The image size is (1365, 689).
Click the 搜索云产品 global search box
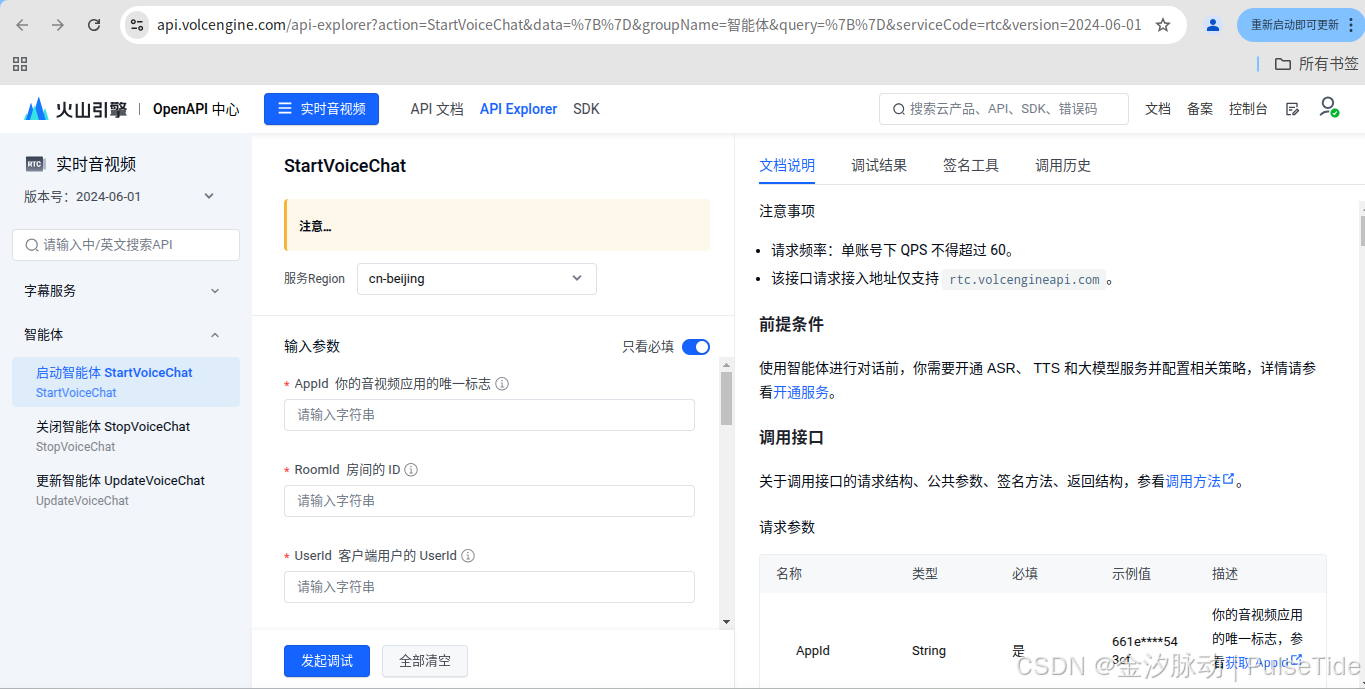(x=1003, y=109)
